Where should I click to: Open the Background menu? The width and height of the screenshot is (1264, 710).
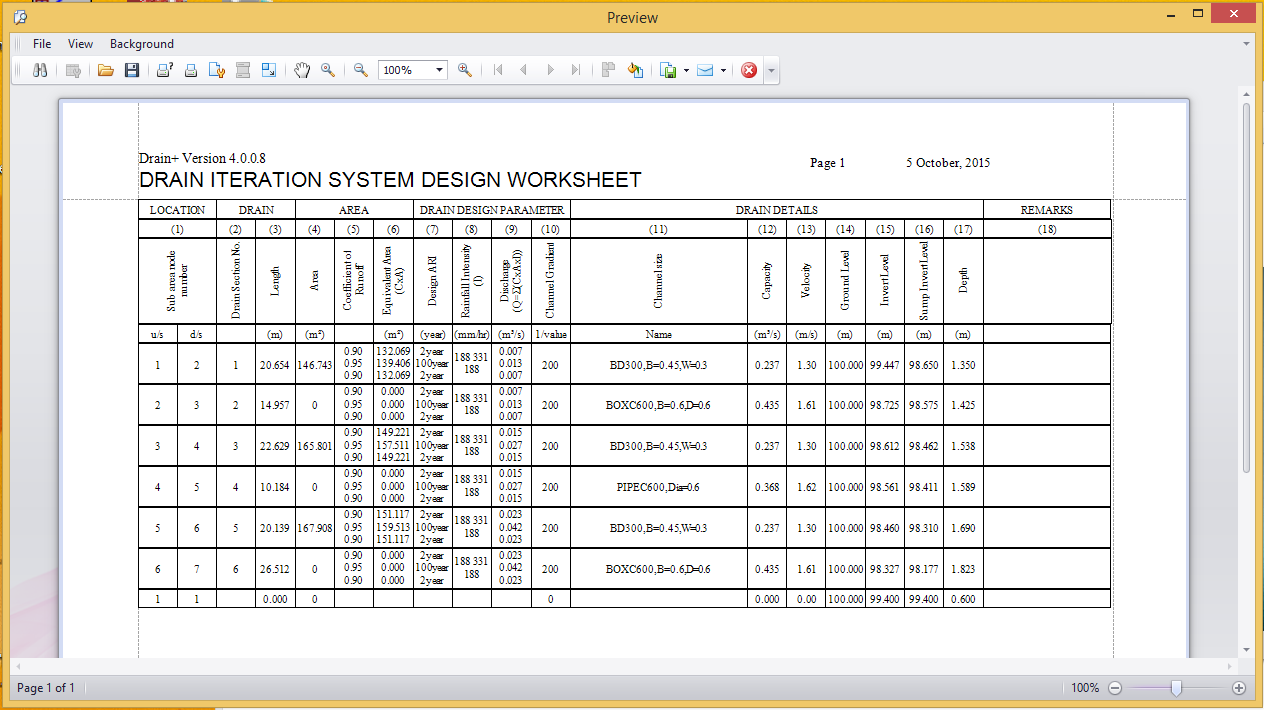tap(141, 44)
